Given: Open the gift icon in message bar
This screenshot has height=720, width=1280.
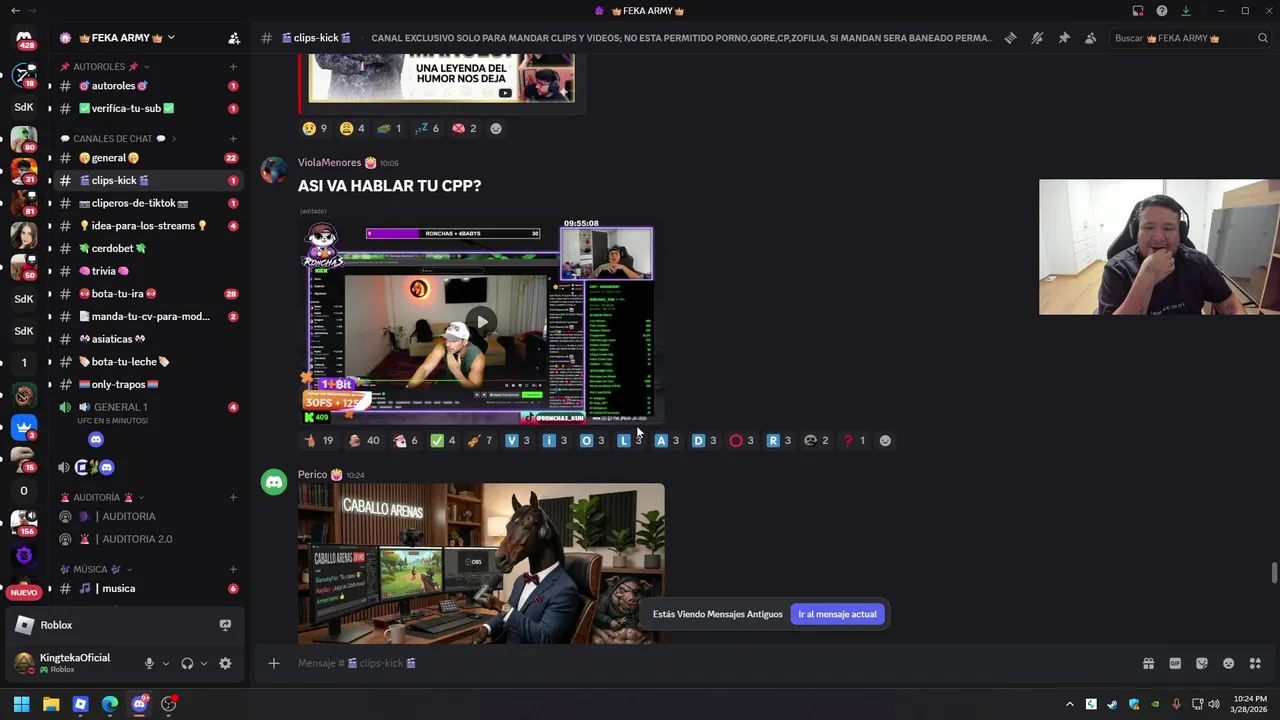Looking at the screenshot, I should tap(1148, 663).
